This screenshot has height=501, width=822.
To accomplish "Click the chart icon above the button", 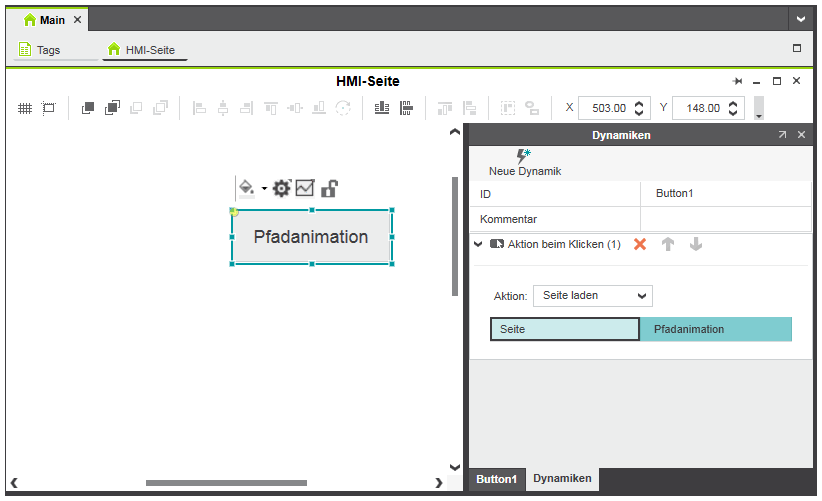I will (x=305, y=188).
